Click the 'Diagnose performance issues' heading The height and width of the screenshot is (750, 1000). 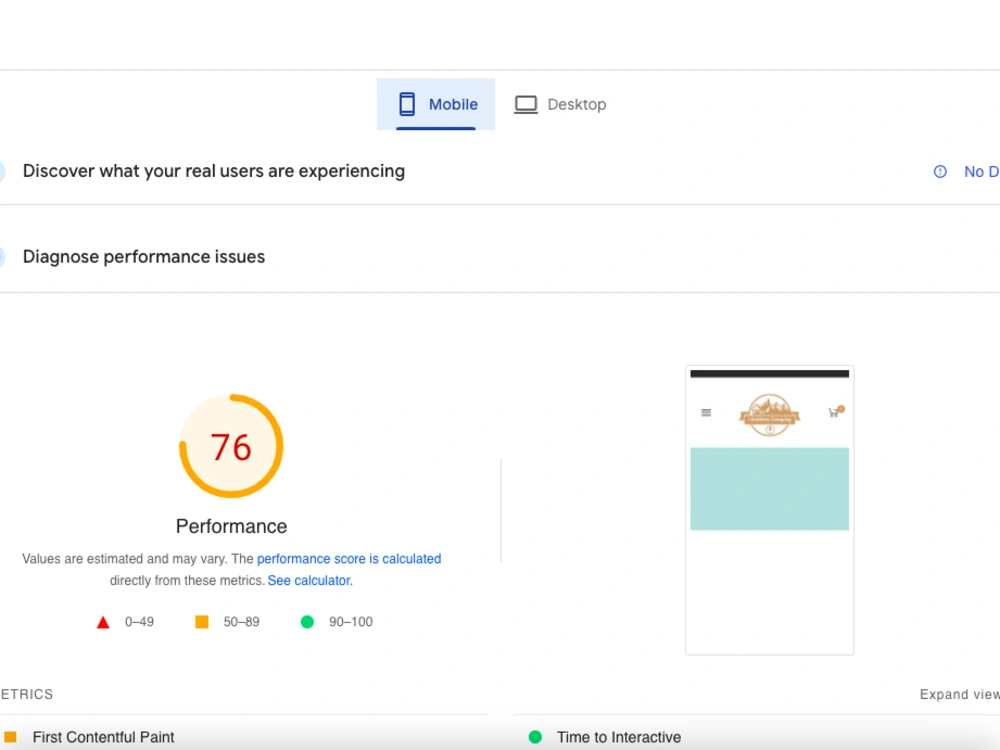pyautogui.click(x=143, y=256)
